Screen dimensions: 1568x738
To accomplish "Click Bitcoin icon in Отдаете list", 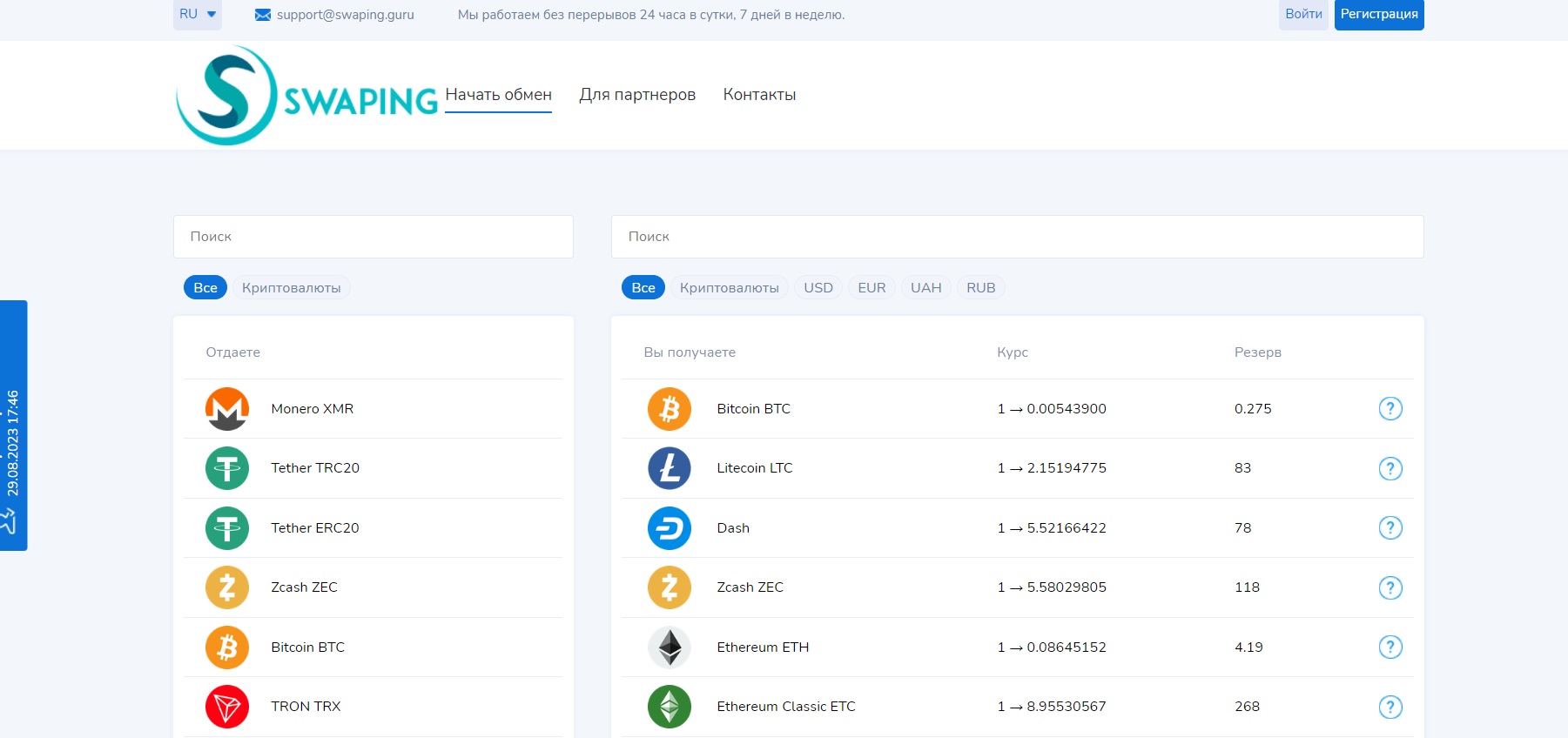I will [227, 647].
